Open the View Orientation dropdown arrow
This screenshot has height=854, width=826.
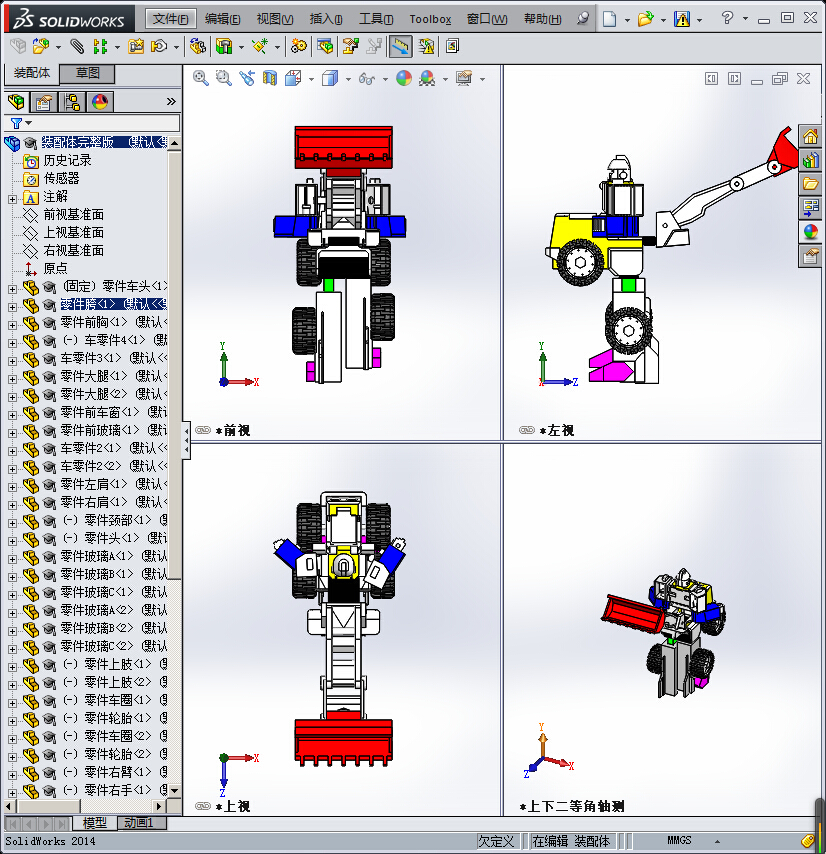[x=311, y=80]
